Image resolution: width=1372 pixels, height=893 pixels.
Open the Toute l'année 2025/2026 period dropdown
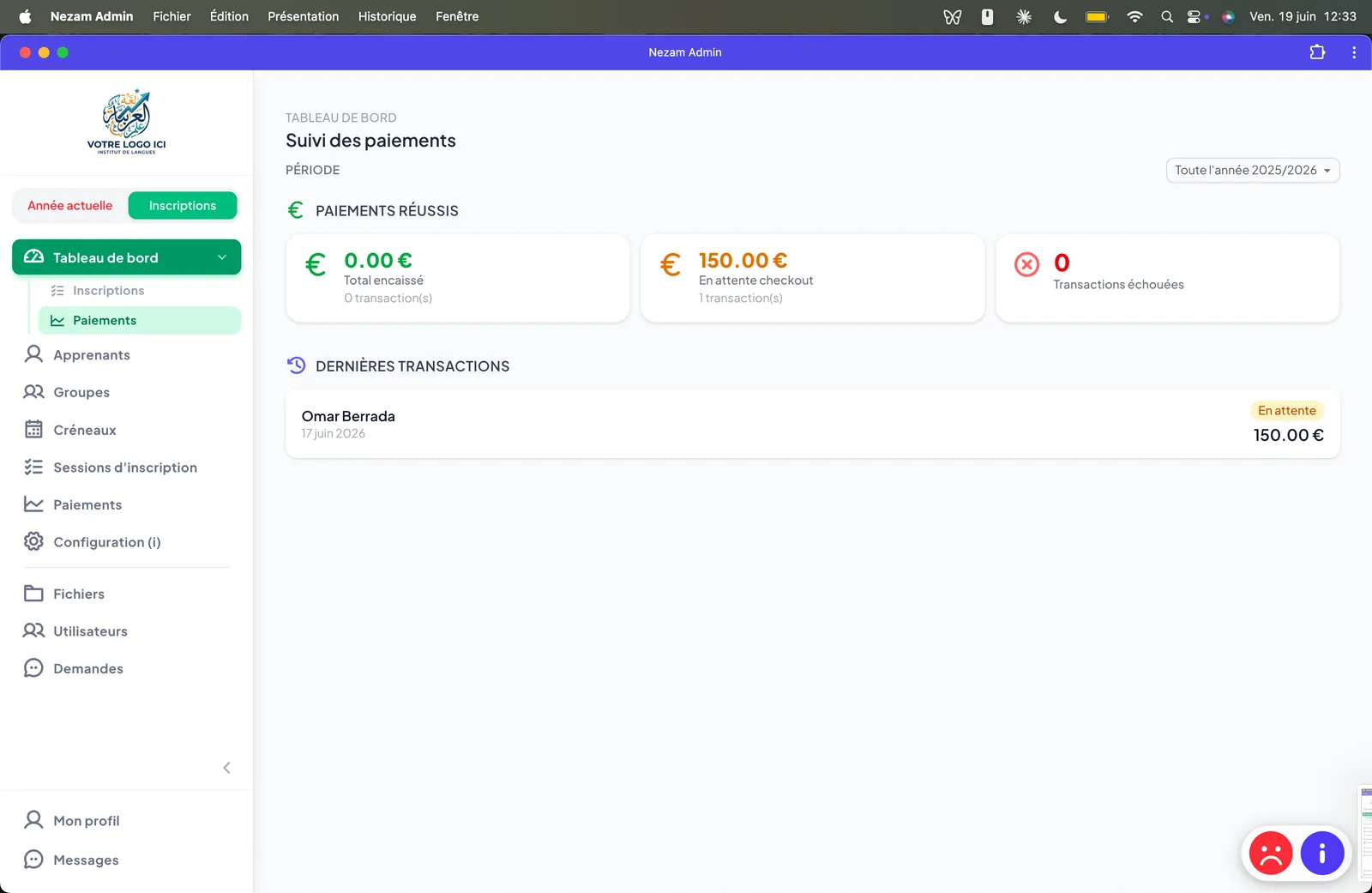coord(1253,171)
